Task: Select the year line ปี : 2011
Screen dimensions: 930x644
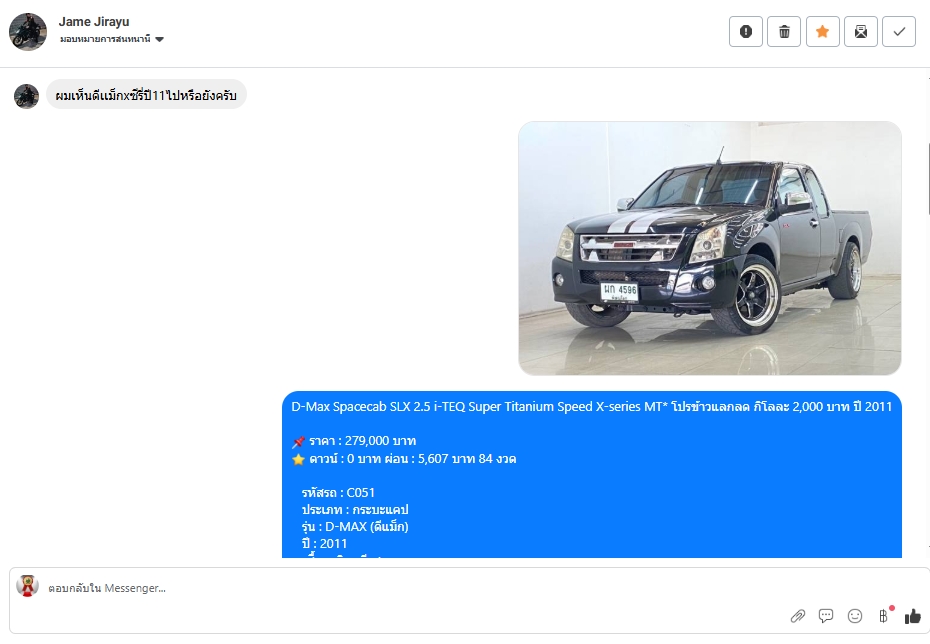Action: (x=324, y=544)
